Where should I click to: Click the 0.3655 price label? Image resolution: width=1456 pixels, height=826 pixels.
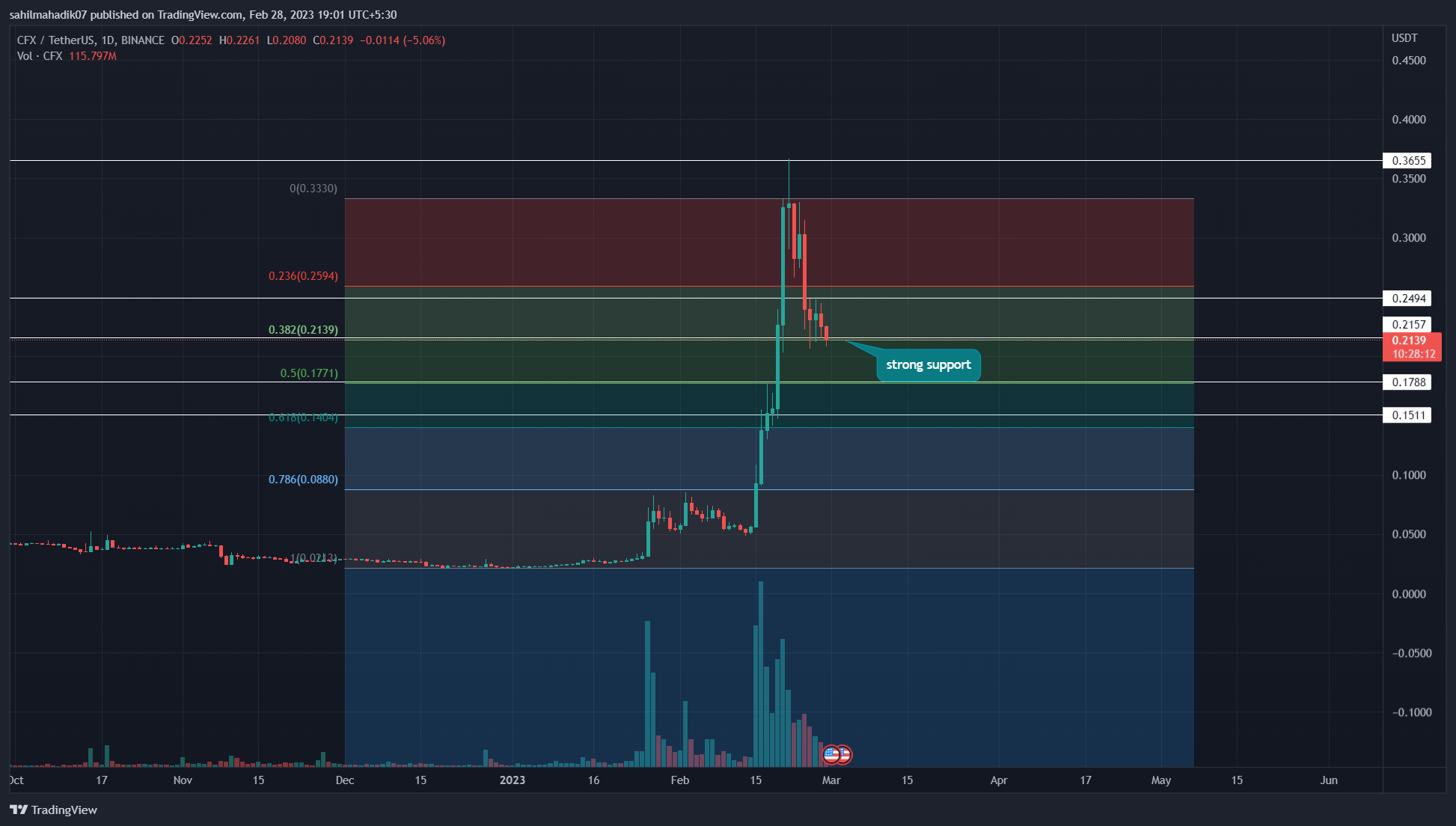pyautogui.click(x=1407, y=161)
